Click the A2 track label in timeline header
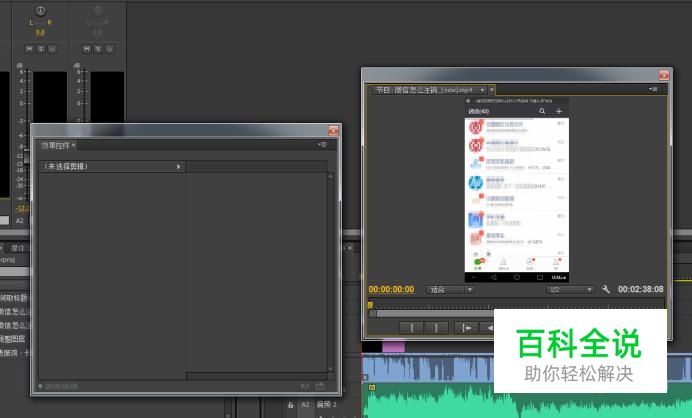692x418 pixels. [x=305, y=404]
